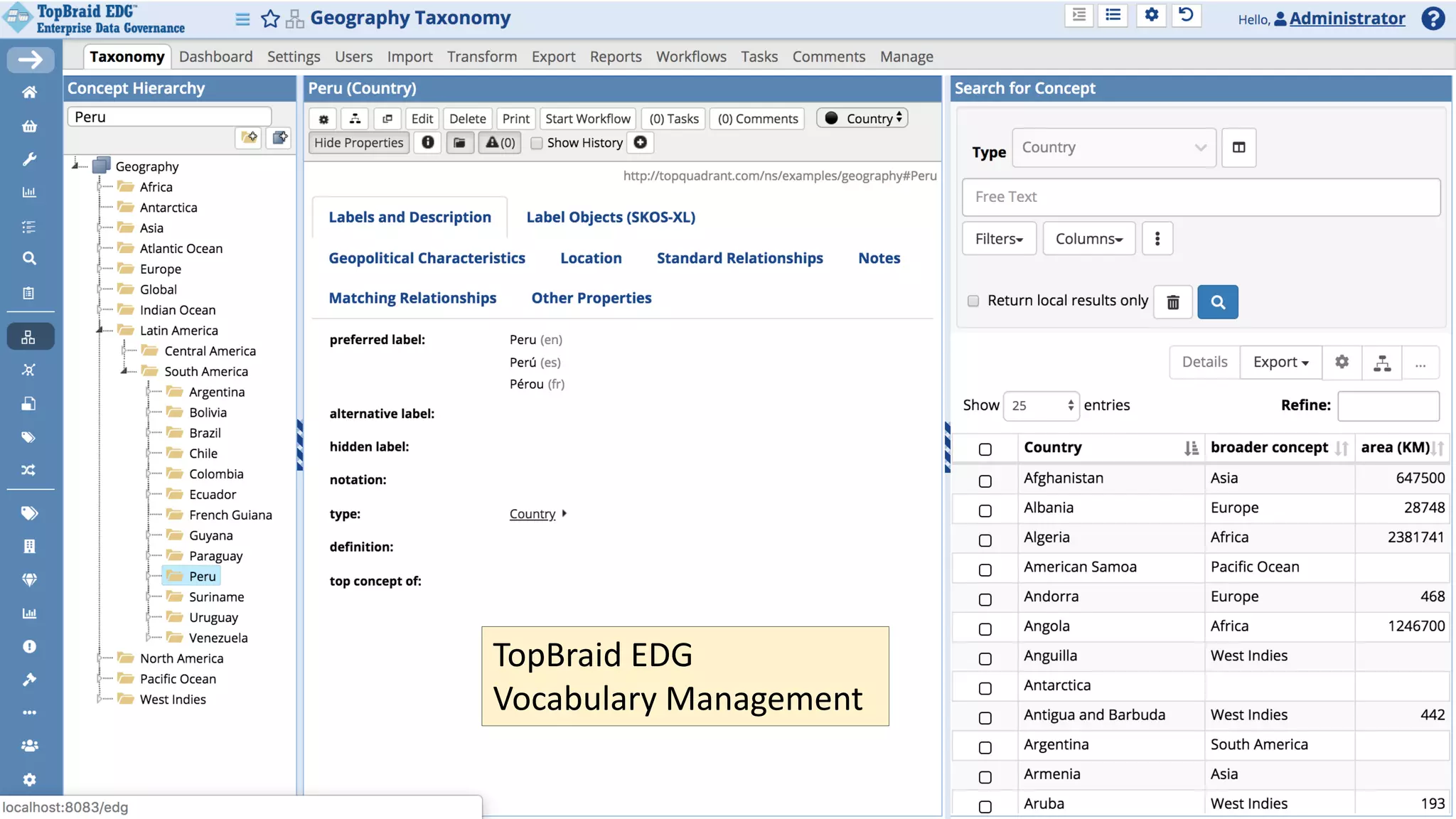Viewport: 1456px width, 819px height.
Task: Click the Free Text search field
Action: (1201, 197)
